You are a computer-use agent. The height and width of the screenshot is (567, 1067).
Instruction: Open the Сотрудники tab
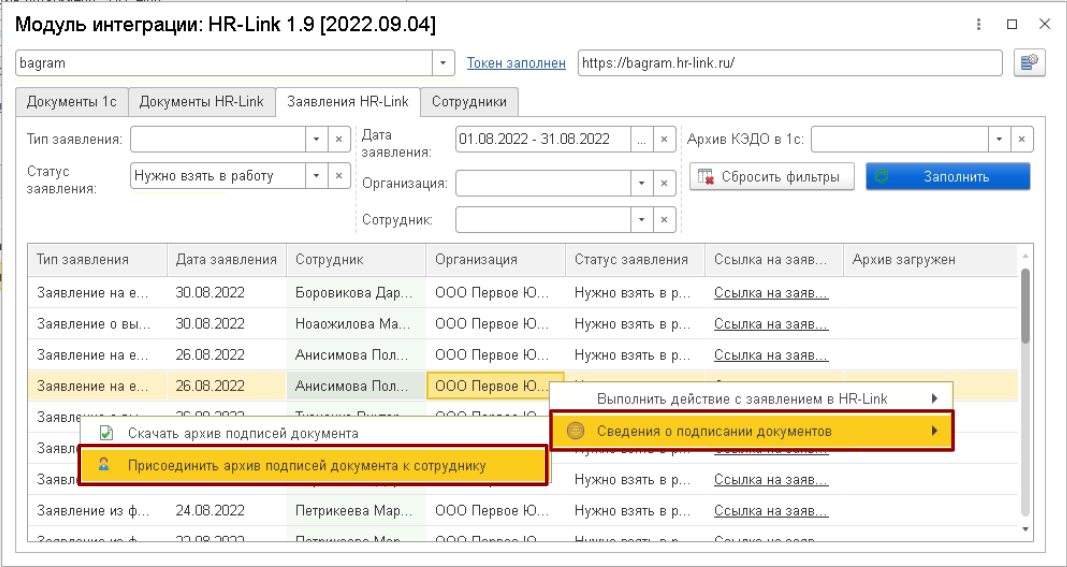[469, 102]
